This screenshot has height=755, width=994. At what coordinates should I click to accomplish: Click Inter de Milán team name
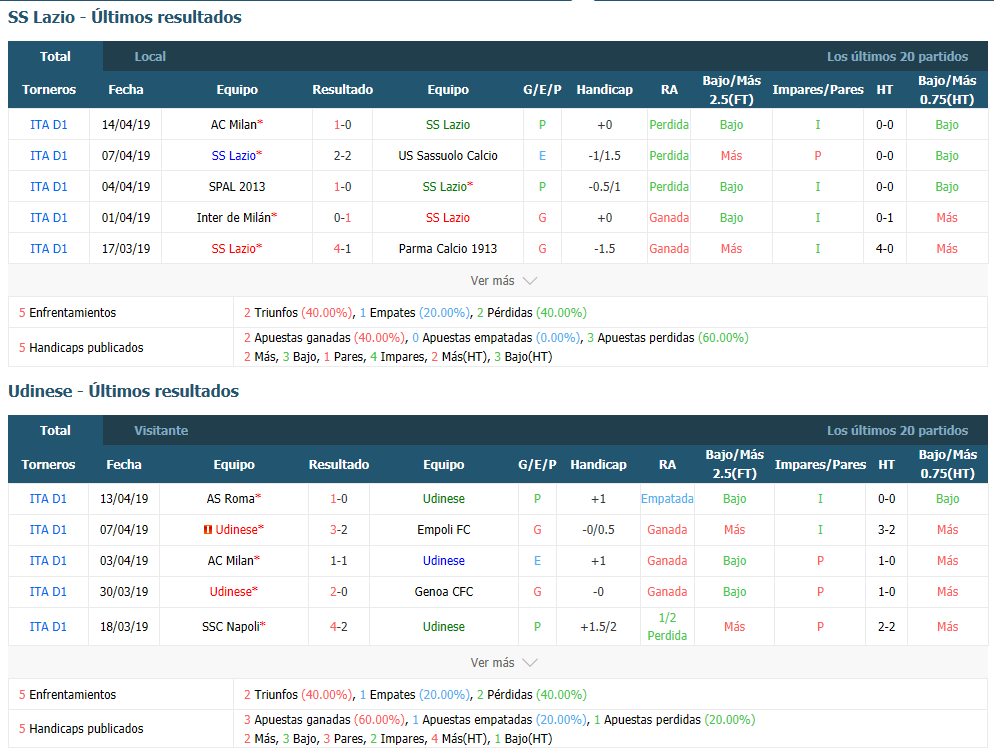234,218
